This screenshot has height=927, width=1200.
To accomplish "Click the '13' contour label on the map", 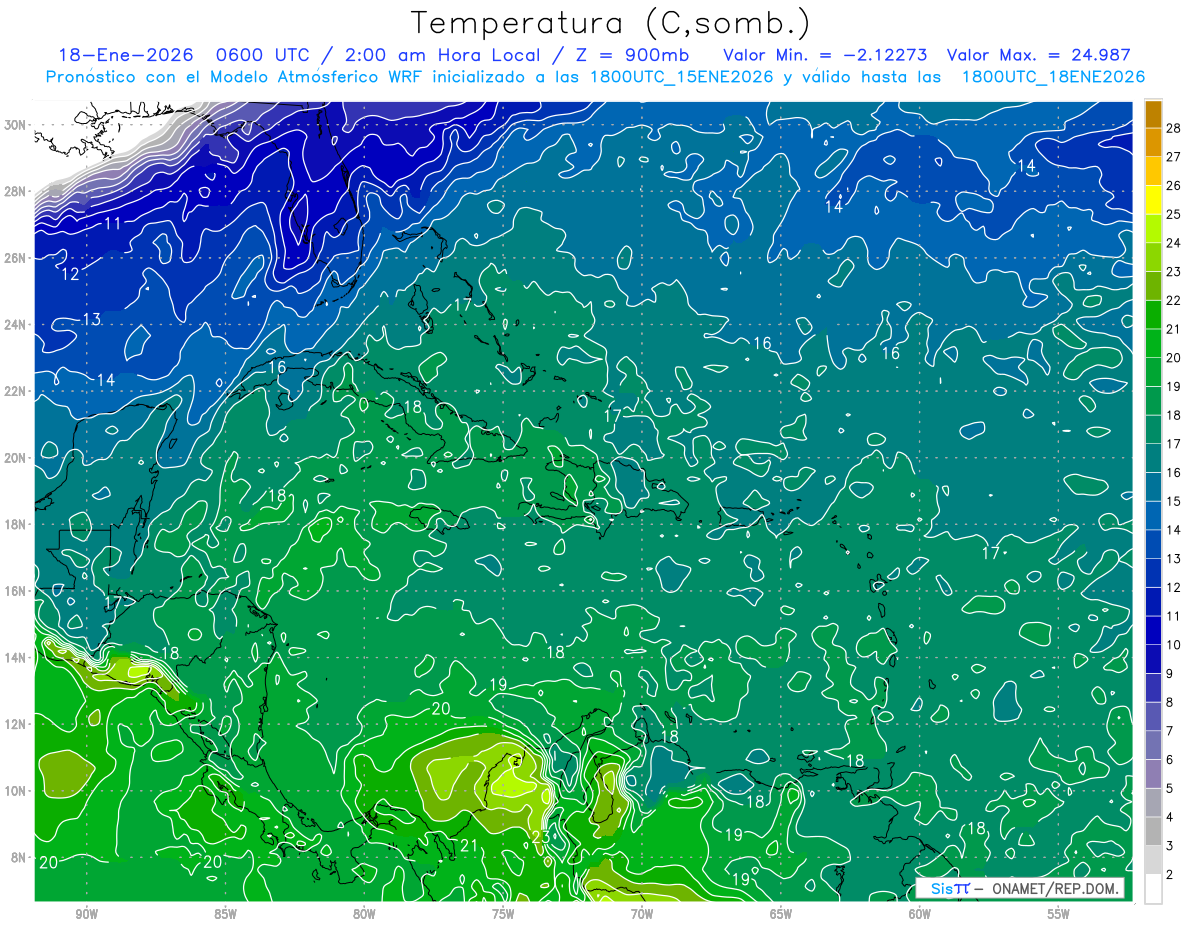I will click(x=91, y=319).
